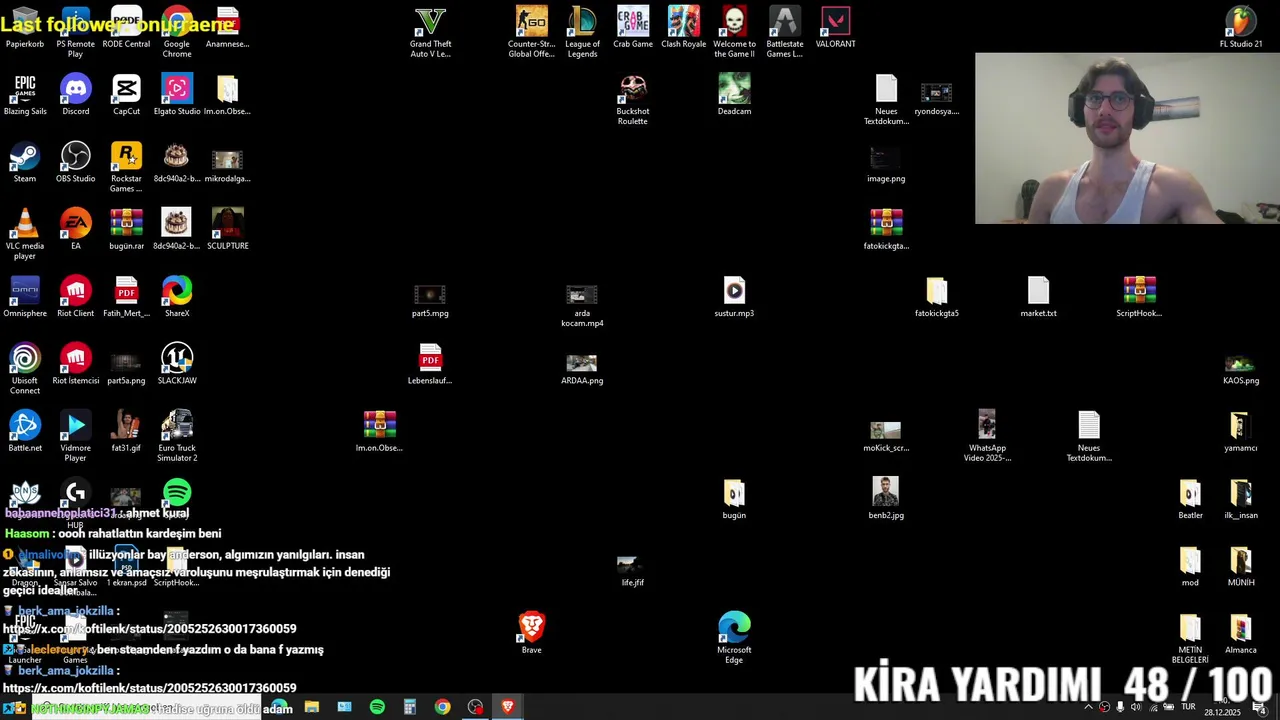Screen dimensions: 1280x720
Task: Open the Grand Theft Auto V desktop icon
Action: pyautogui.click(x=430, y=32)
